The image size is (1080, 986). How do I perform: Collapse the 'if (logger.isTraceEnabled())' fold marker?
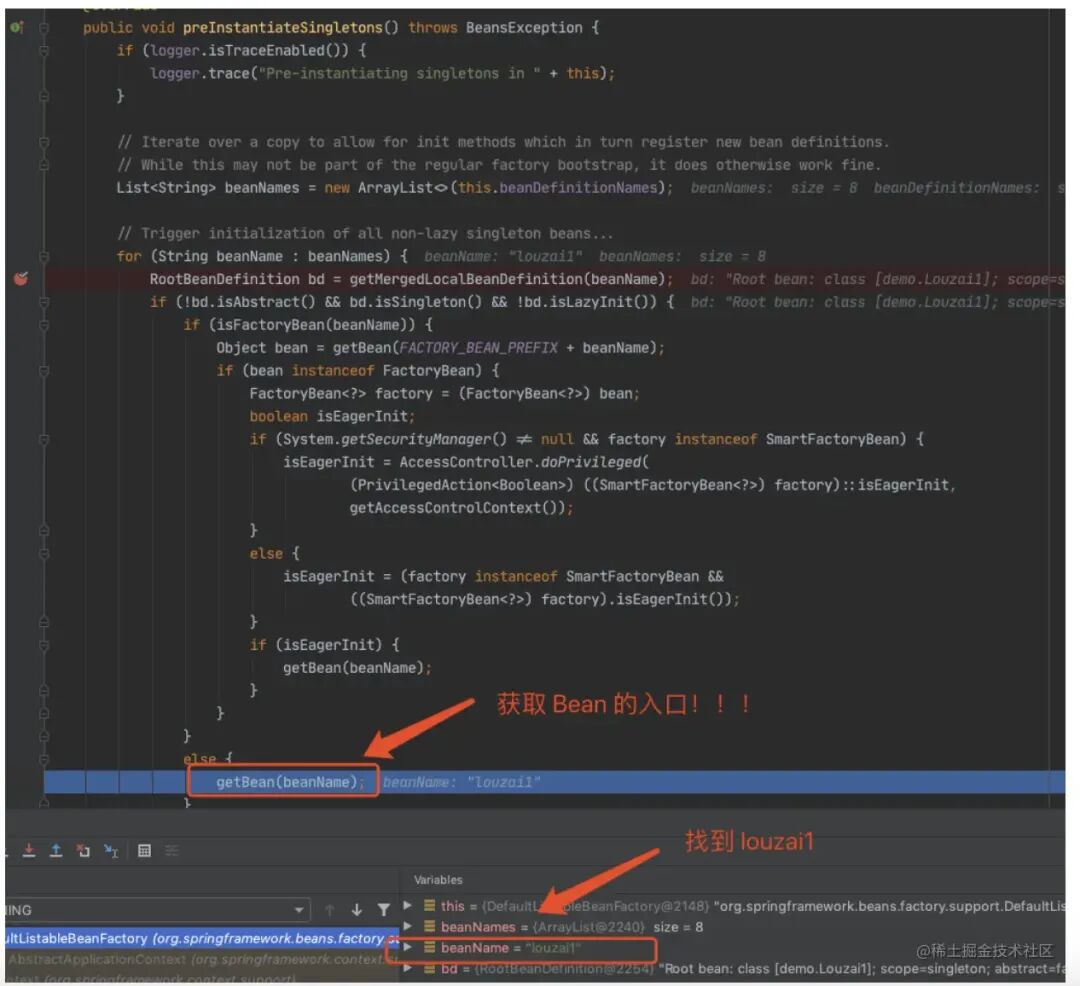(x=44, y=50)
